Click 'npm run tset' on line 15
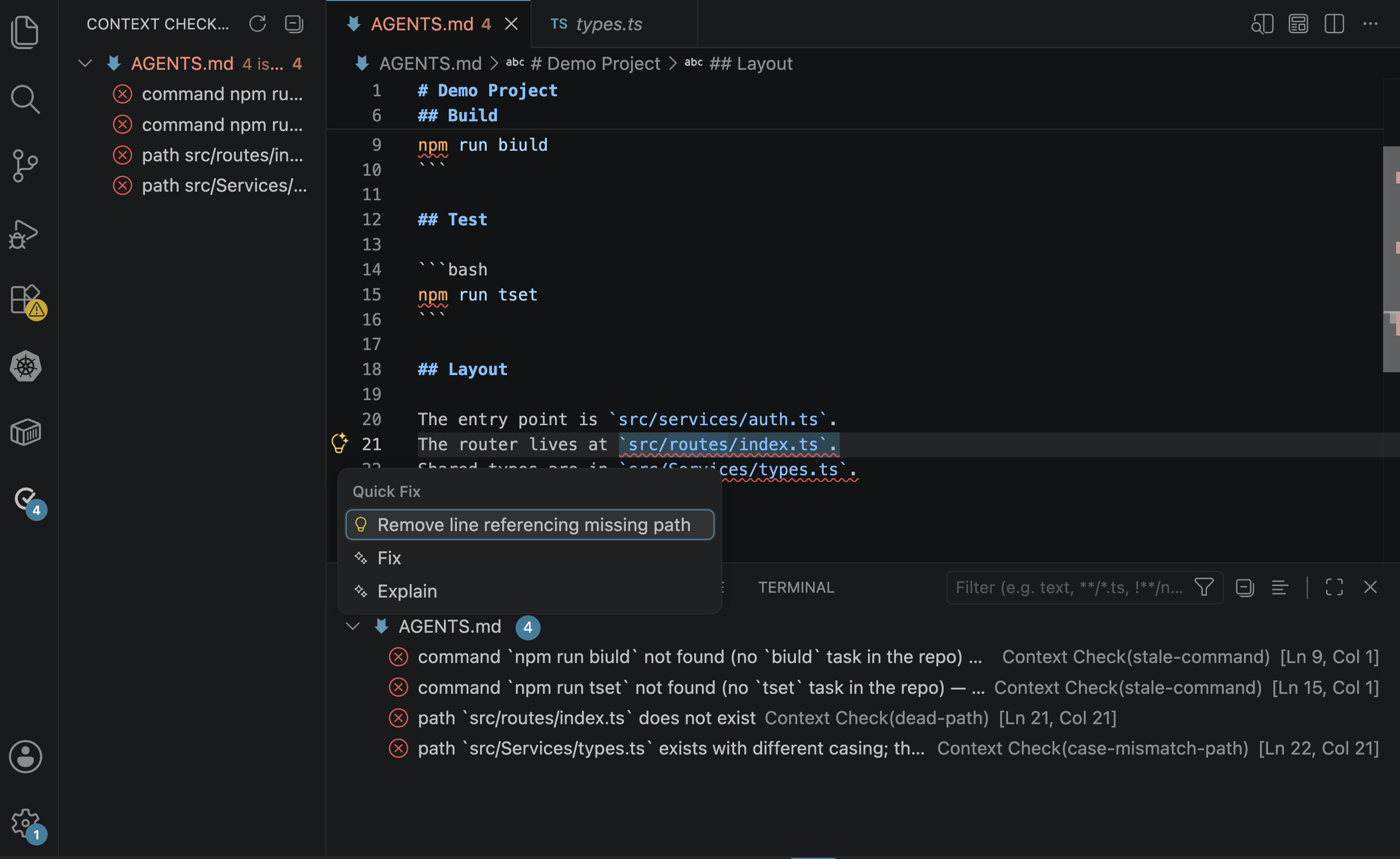Screen dimensions: 1400x859 click(477, 295)
